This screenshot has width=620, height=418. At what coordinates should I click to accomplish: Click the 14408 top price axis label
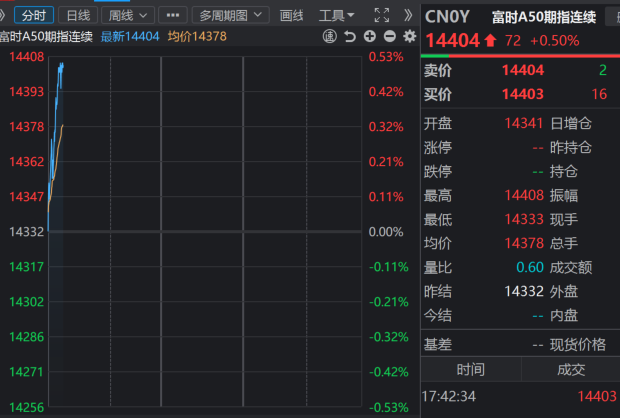(x=26, y=57)
